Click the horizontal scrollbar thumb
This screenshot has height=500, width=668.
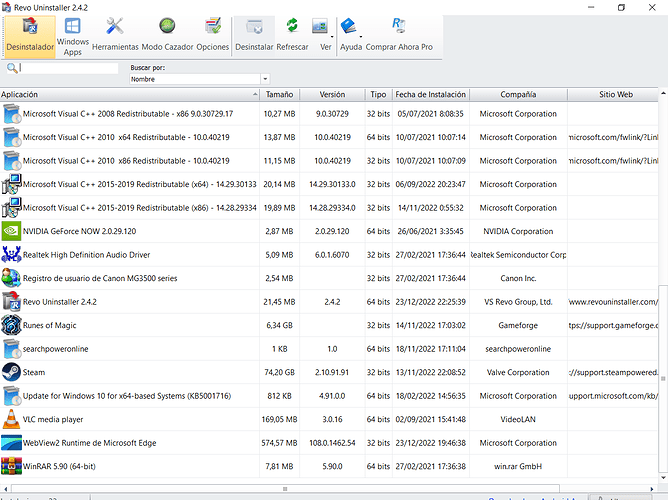pos(285,489)
